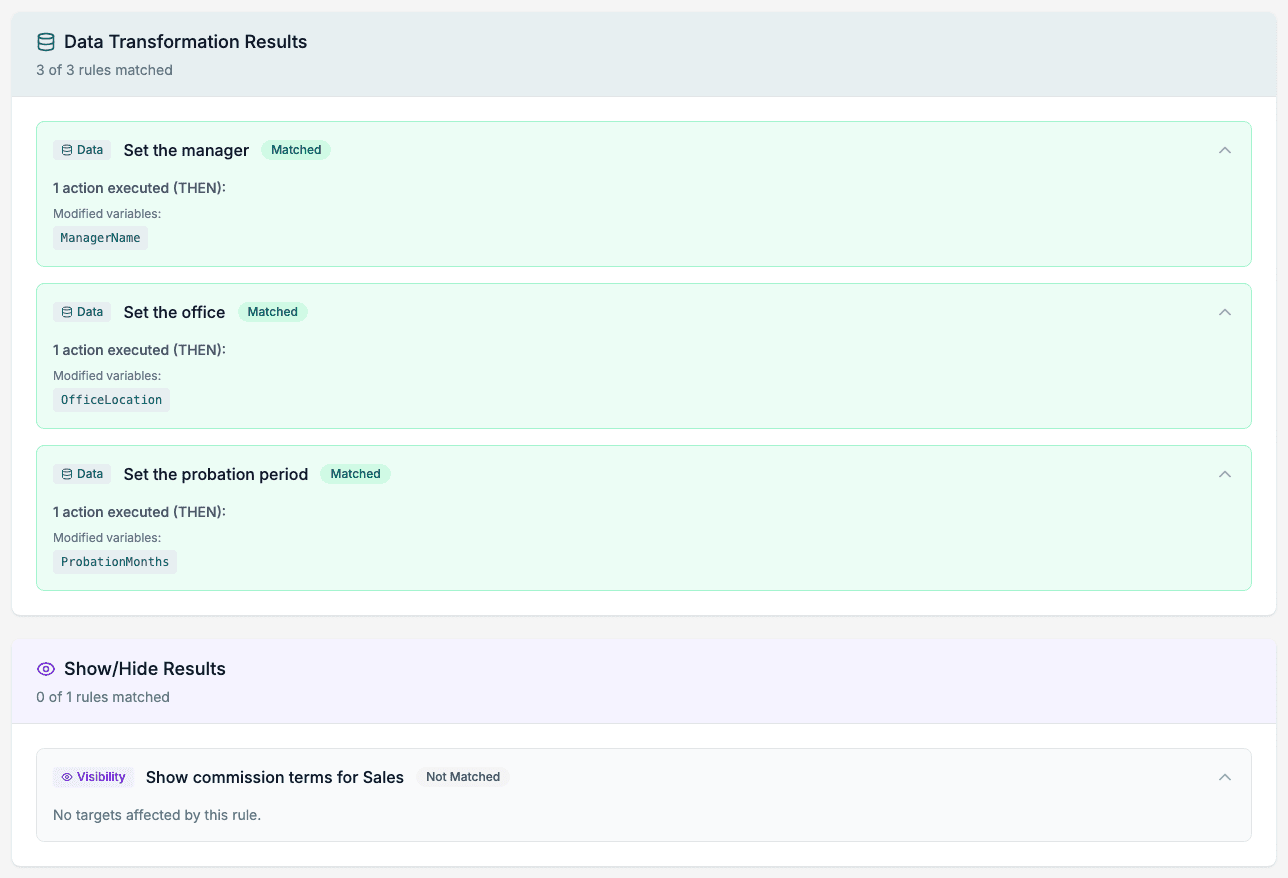Click the Set the office rule title
This screenshot has height=878, width=1288.
(174, 312)
